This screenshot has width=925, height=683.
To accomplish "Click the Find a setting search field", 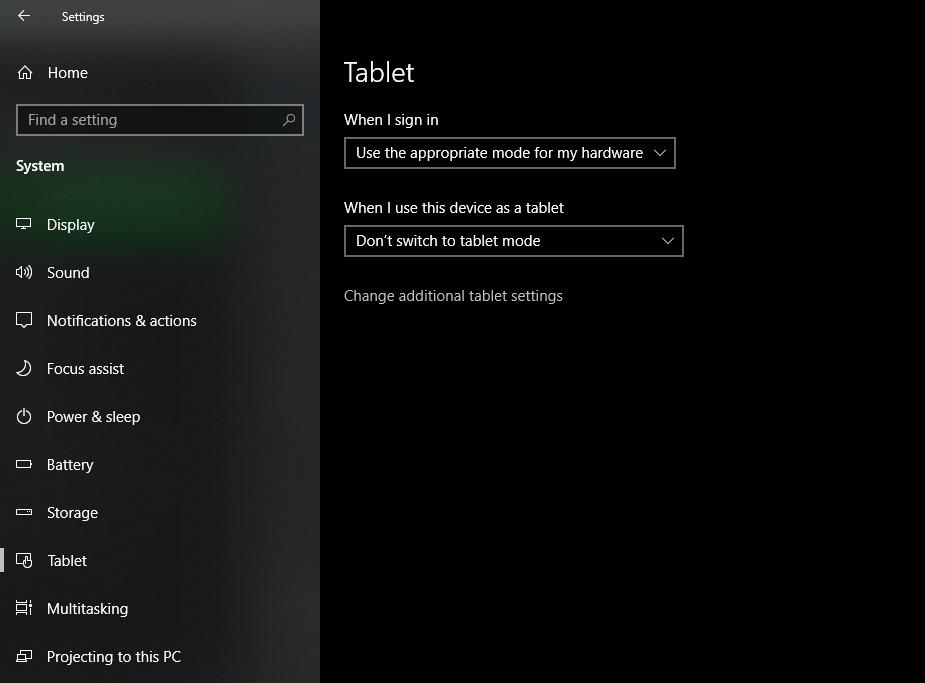I will (150, 120).
